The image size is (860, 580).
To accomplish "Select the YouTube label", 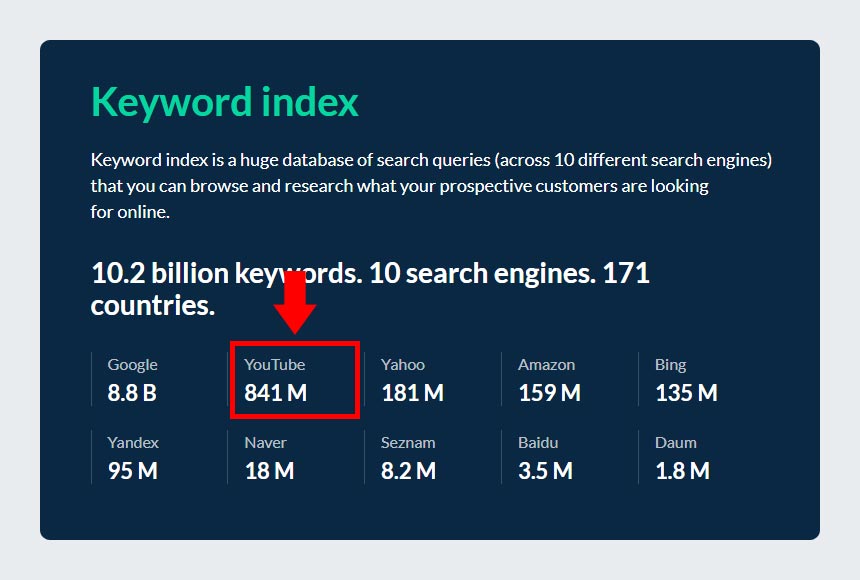I will (274, 364).
